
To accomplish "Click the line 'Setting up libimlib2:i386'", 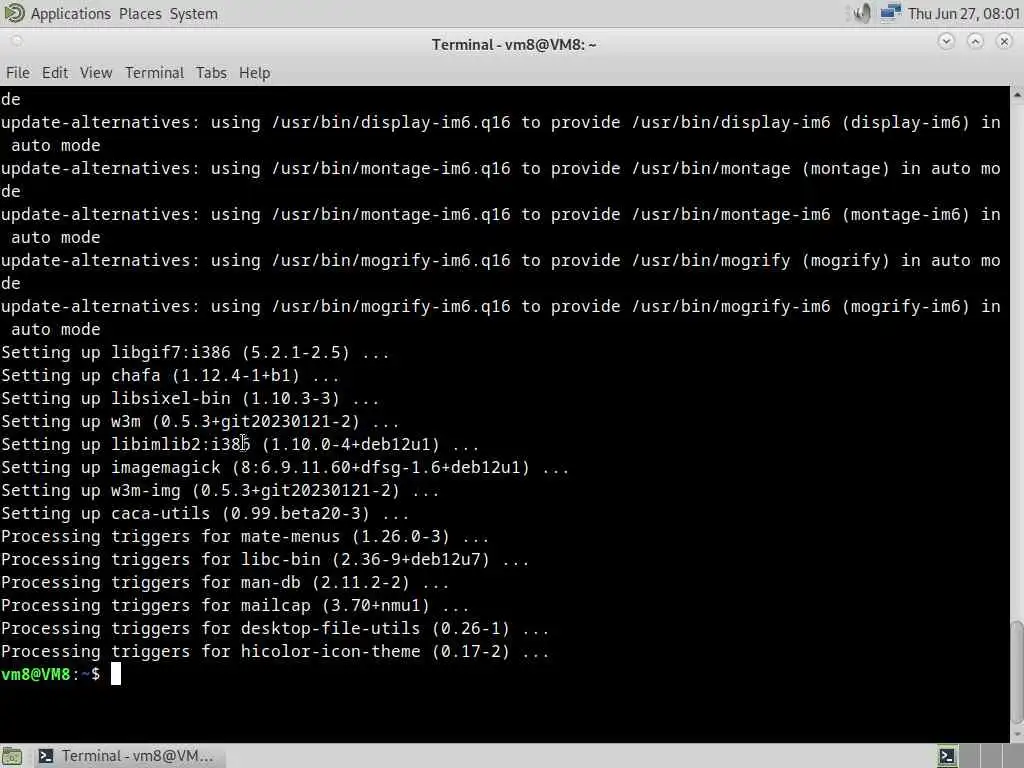I will [x=240, y=444].
